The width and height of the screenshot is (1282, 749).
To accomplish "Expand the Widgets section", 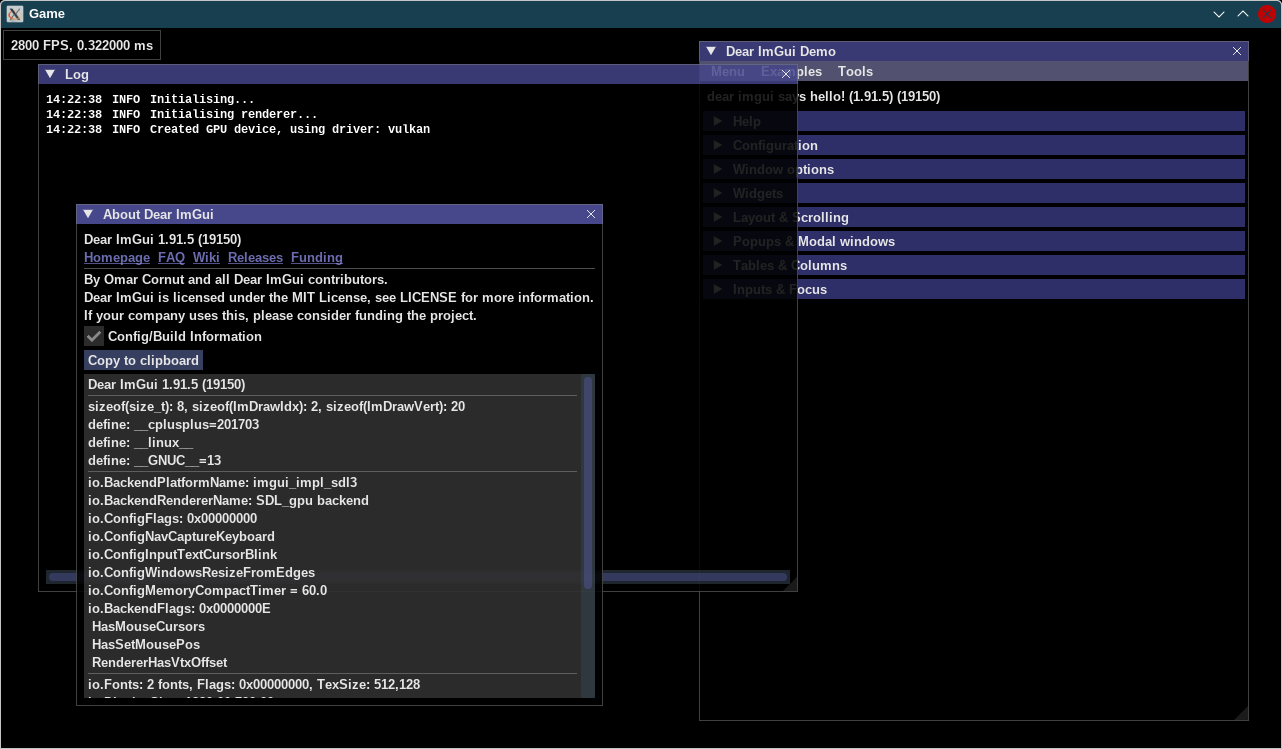I will point(974,193).
